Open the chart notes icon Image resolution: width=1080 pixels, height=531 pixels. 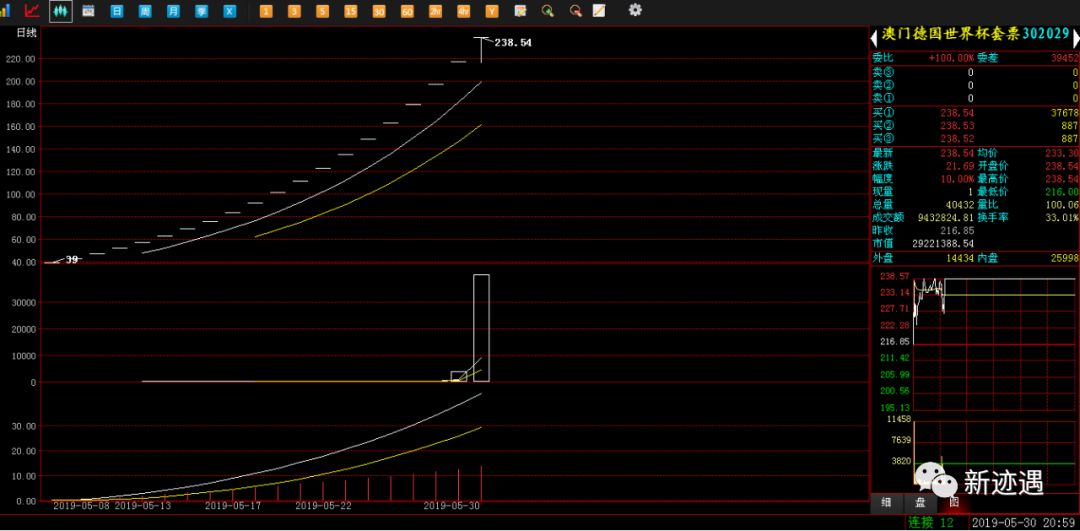tap(520, 11)
